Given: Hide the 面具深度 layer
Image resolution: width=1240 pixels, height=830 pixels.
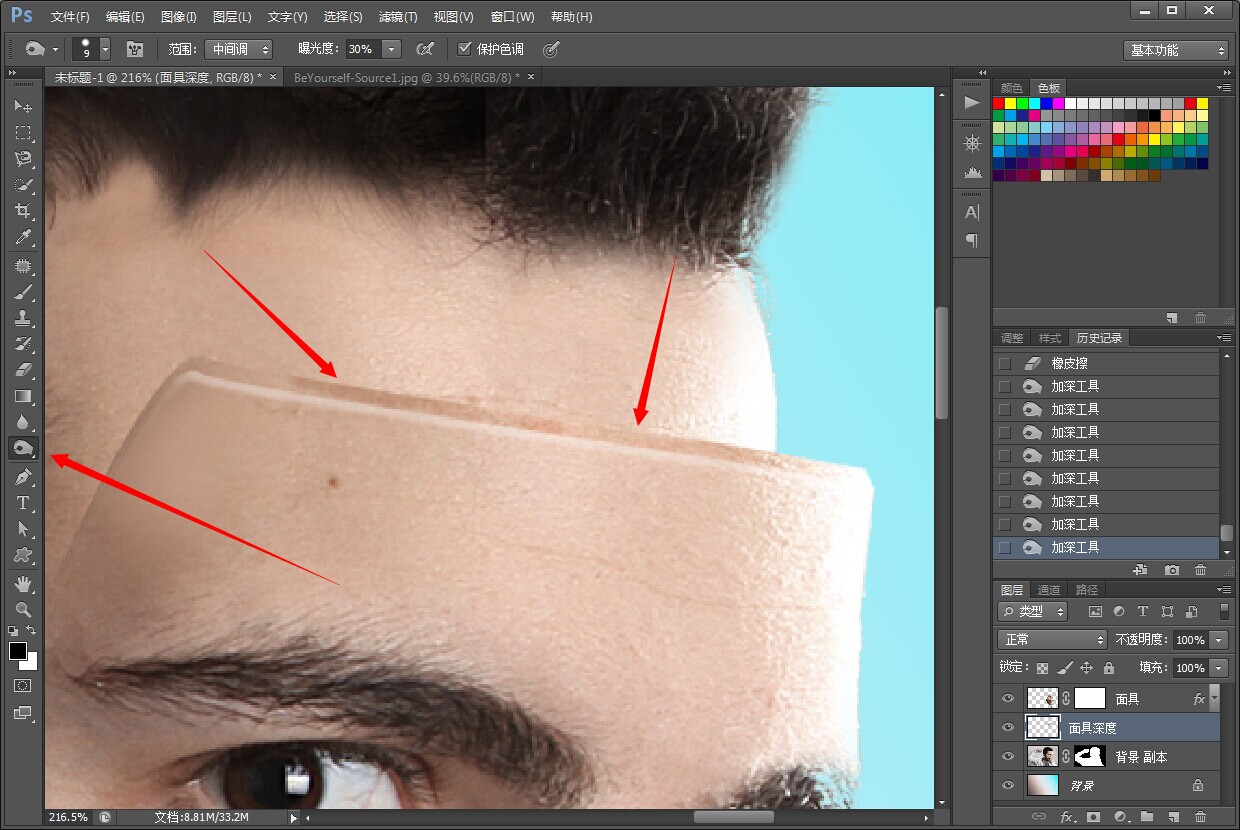Looking at the screenshot, I should point(1008,728).
